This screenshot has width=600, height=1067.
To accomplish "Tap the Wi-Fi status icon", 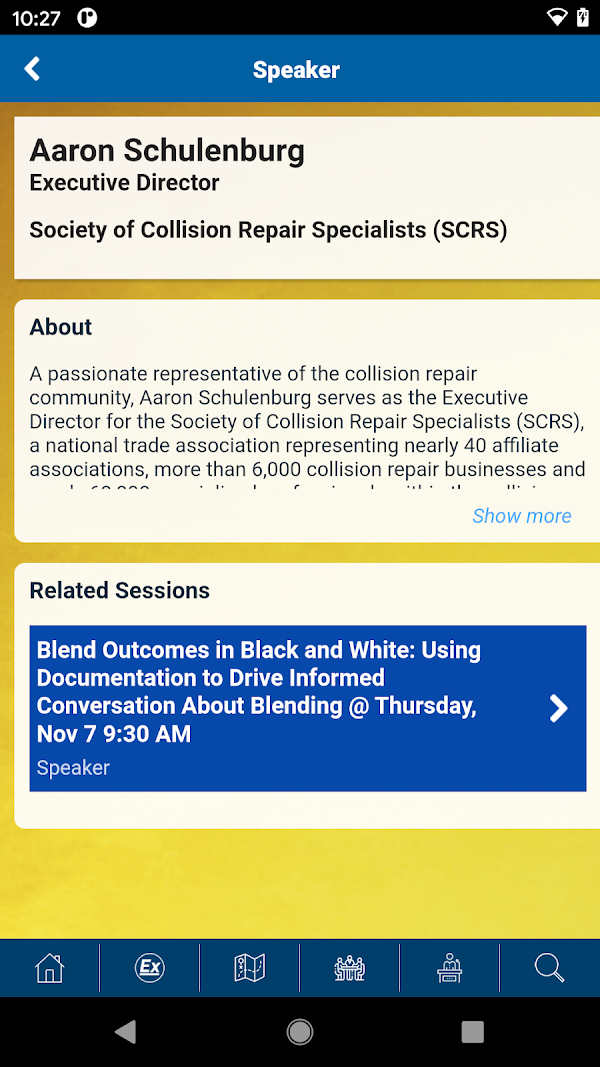I will click(x=557, y=18).
